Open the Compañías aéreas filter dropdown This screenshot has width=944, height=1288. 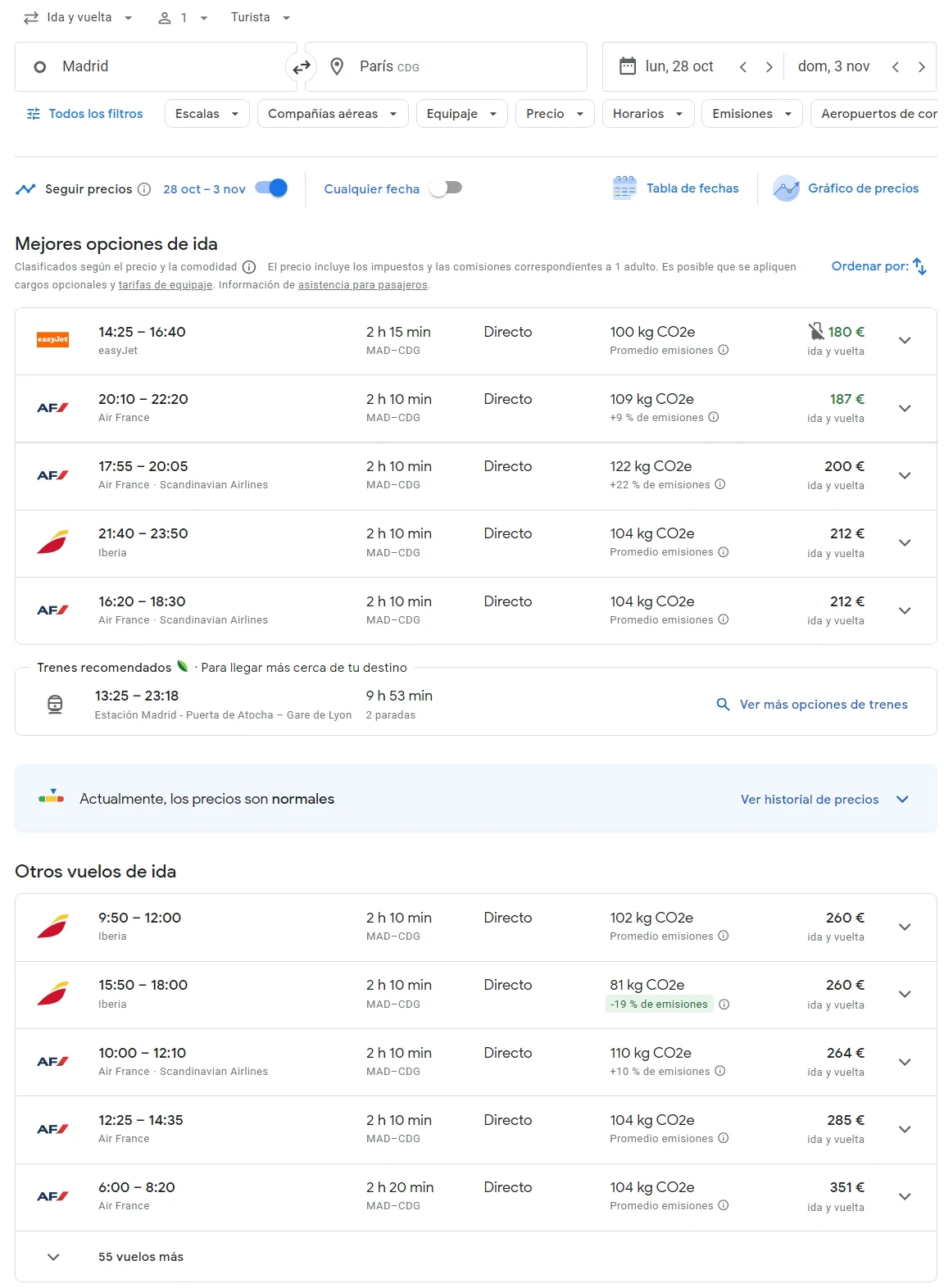(x=332, y=114)
